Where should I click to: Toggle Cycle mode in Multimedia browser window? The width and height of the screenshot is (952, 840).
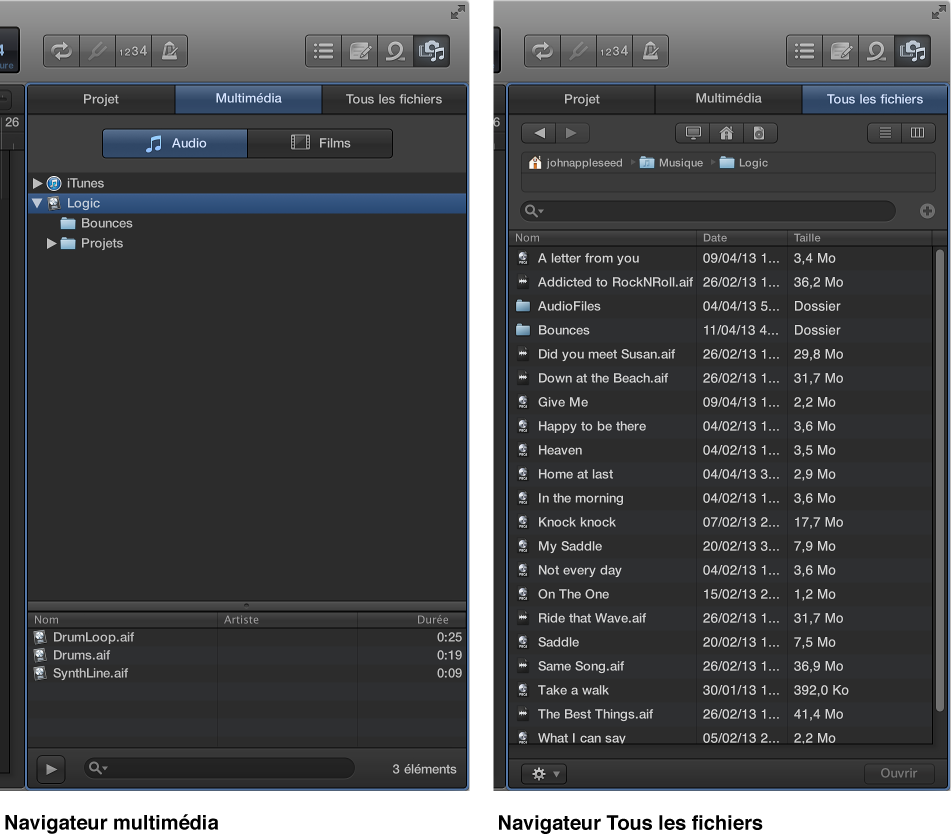point(61,52)
